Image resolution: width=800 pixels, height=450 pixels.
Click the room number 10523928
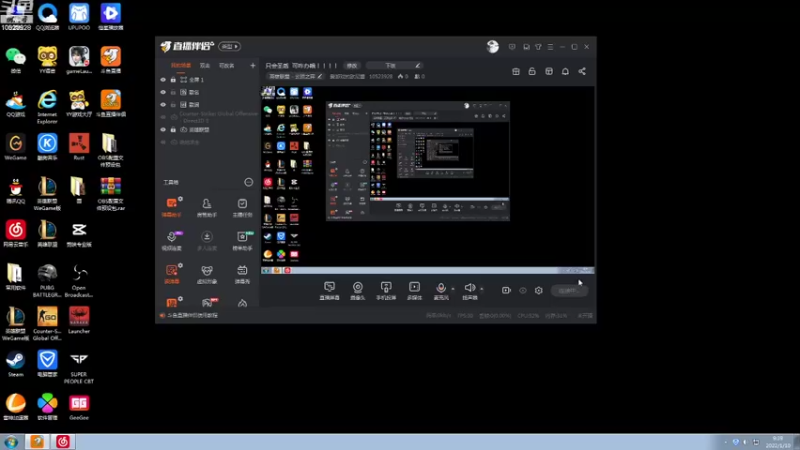coord(381,77)
